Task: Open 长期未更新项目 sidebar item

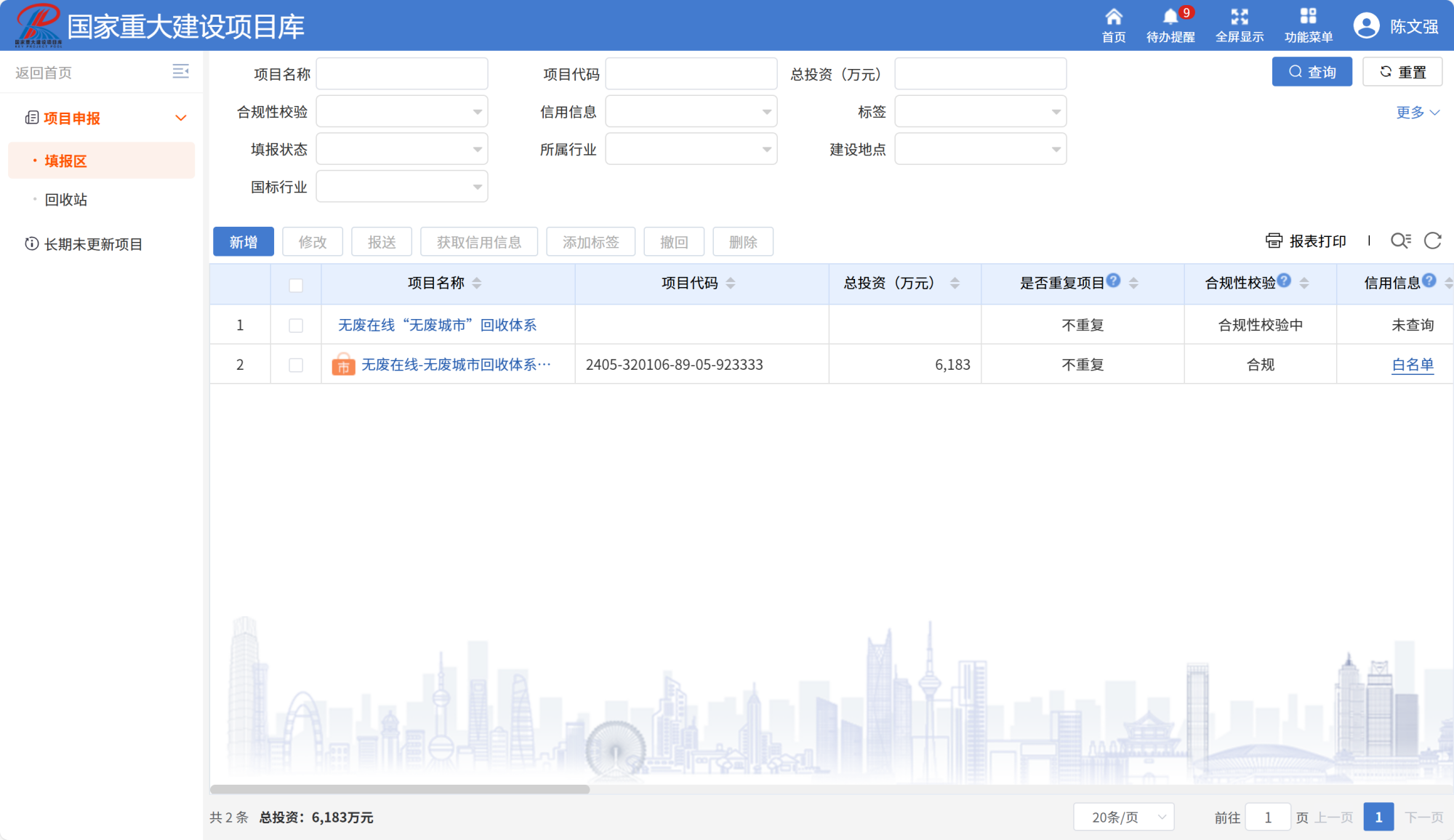Action: [93, 244]
